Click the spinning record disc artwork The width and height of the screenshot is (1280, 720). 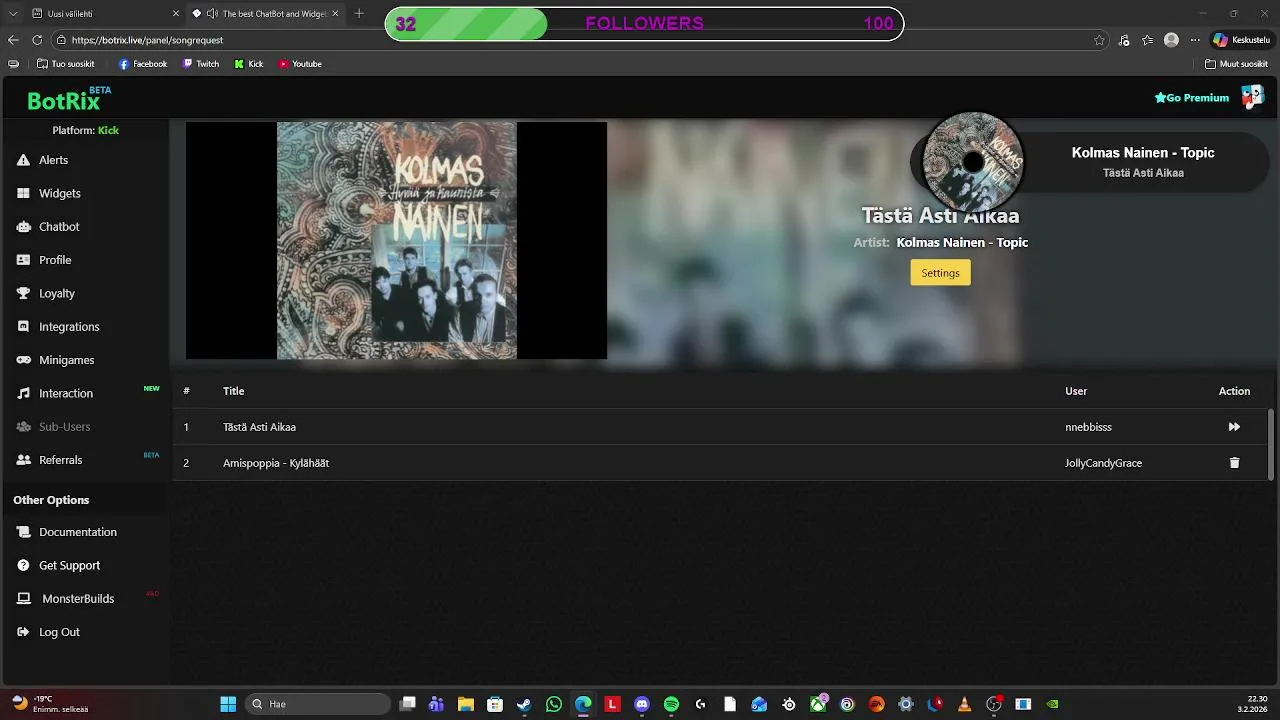click(x=973, y=162)
